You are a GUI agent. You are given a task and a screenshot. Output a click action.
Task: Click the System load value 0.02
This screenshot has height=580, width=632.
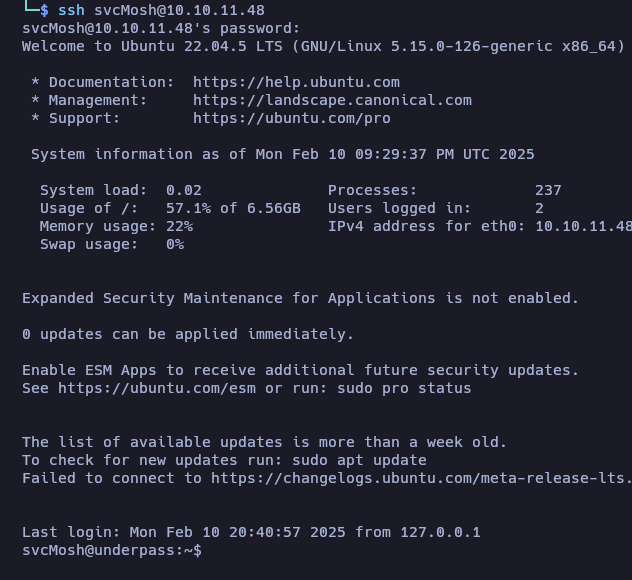[x=184, y=190]
